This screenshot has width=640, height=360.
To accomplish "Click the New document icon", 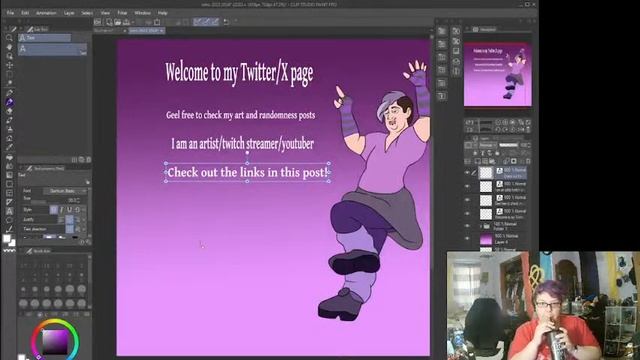I will (x=109, y=22).
